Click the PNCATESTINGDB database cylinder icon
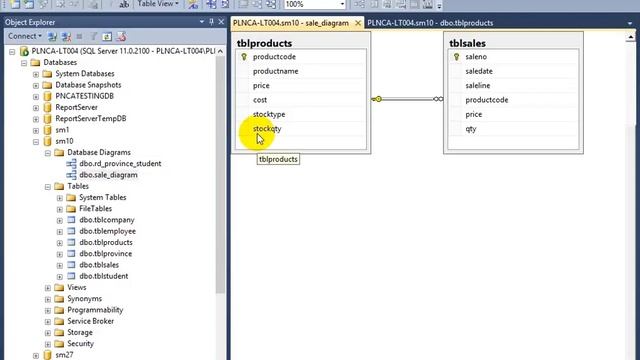 [x=47, y=96]
